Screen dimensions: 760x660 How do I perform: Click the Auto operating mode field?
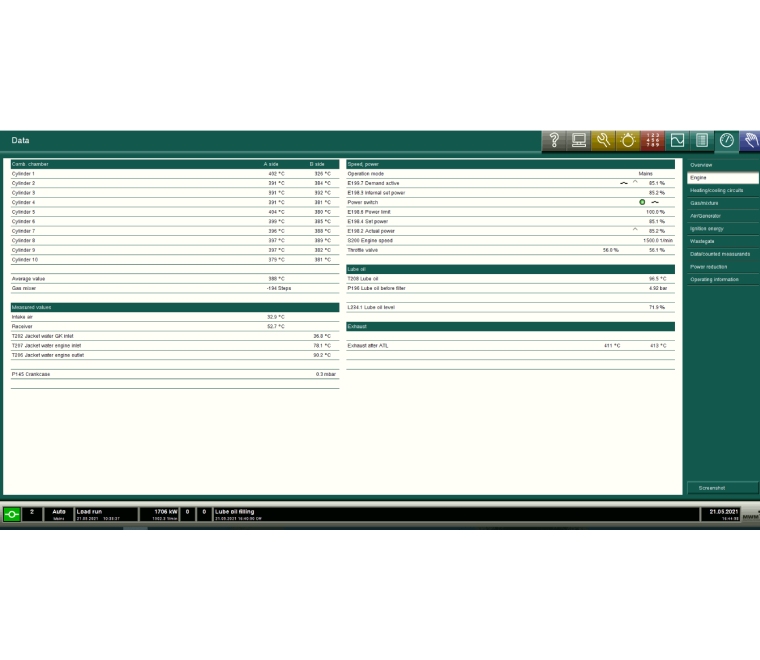pyautogui.click(x=59, y=514)
